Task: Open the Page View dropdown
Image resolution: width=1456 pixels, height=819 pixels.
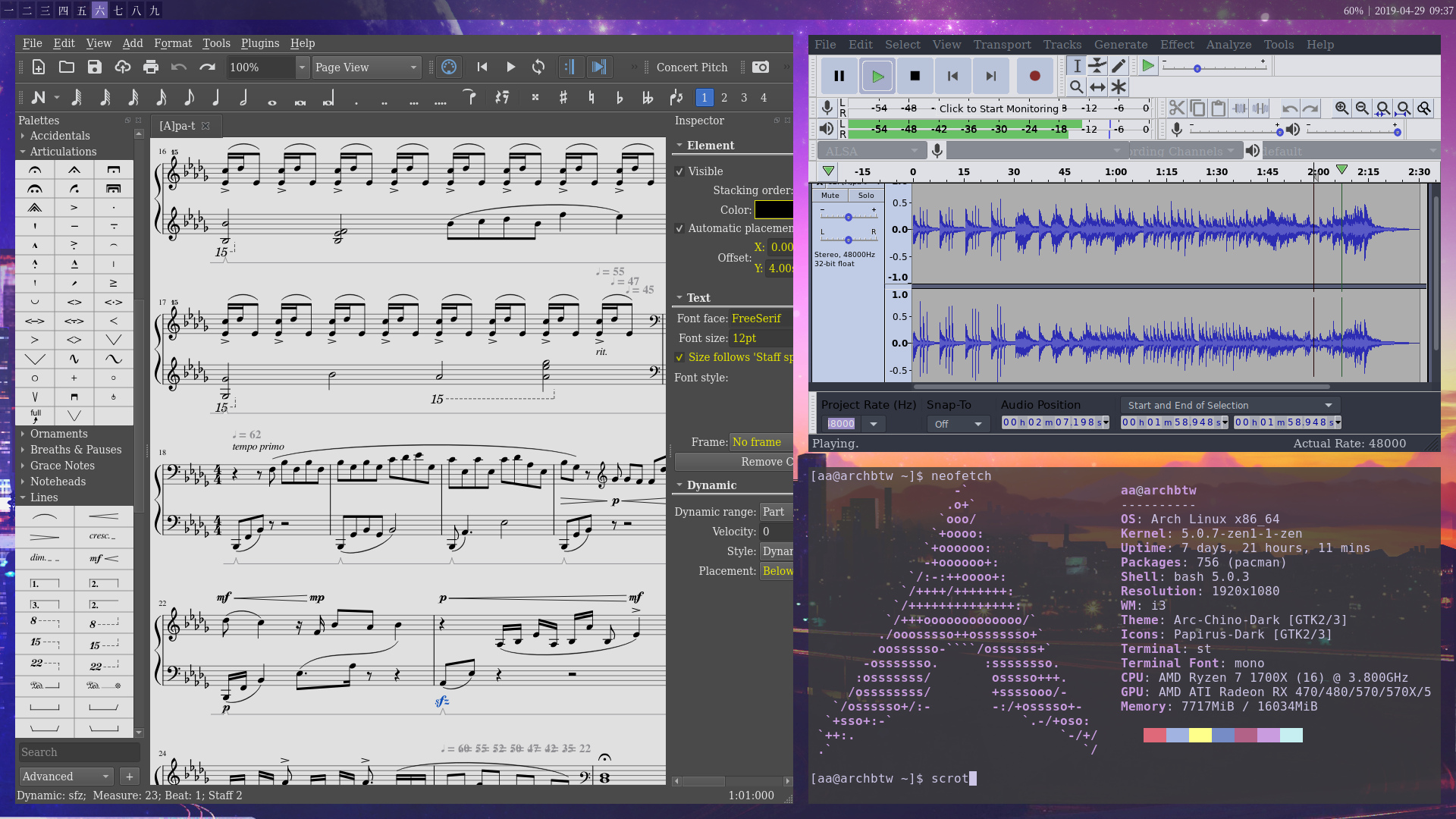Action: [366, 67]
